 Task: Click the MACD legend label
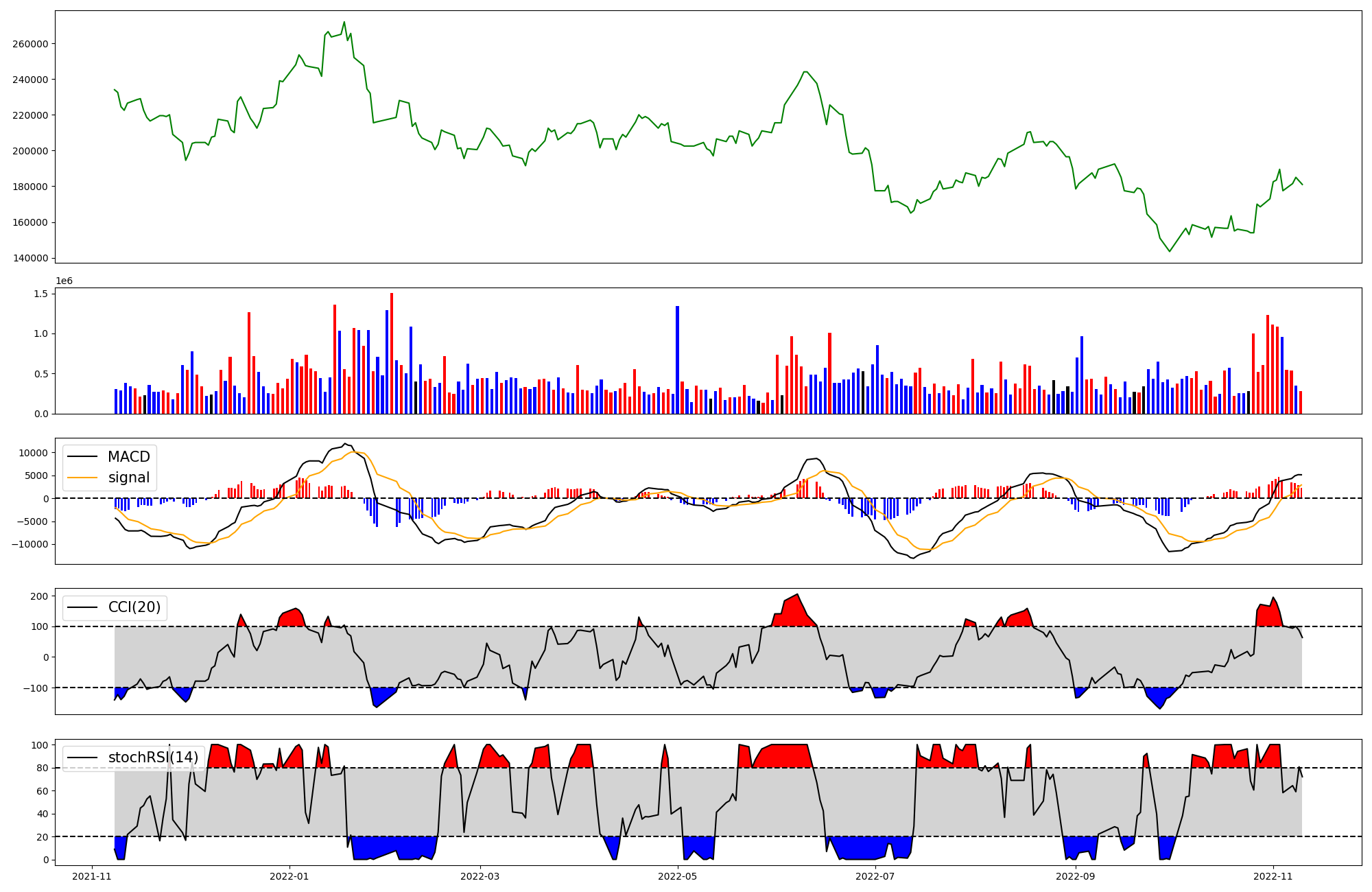pyautogui.click(x=128, y=457)
